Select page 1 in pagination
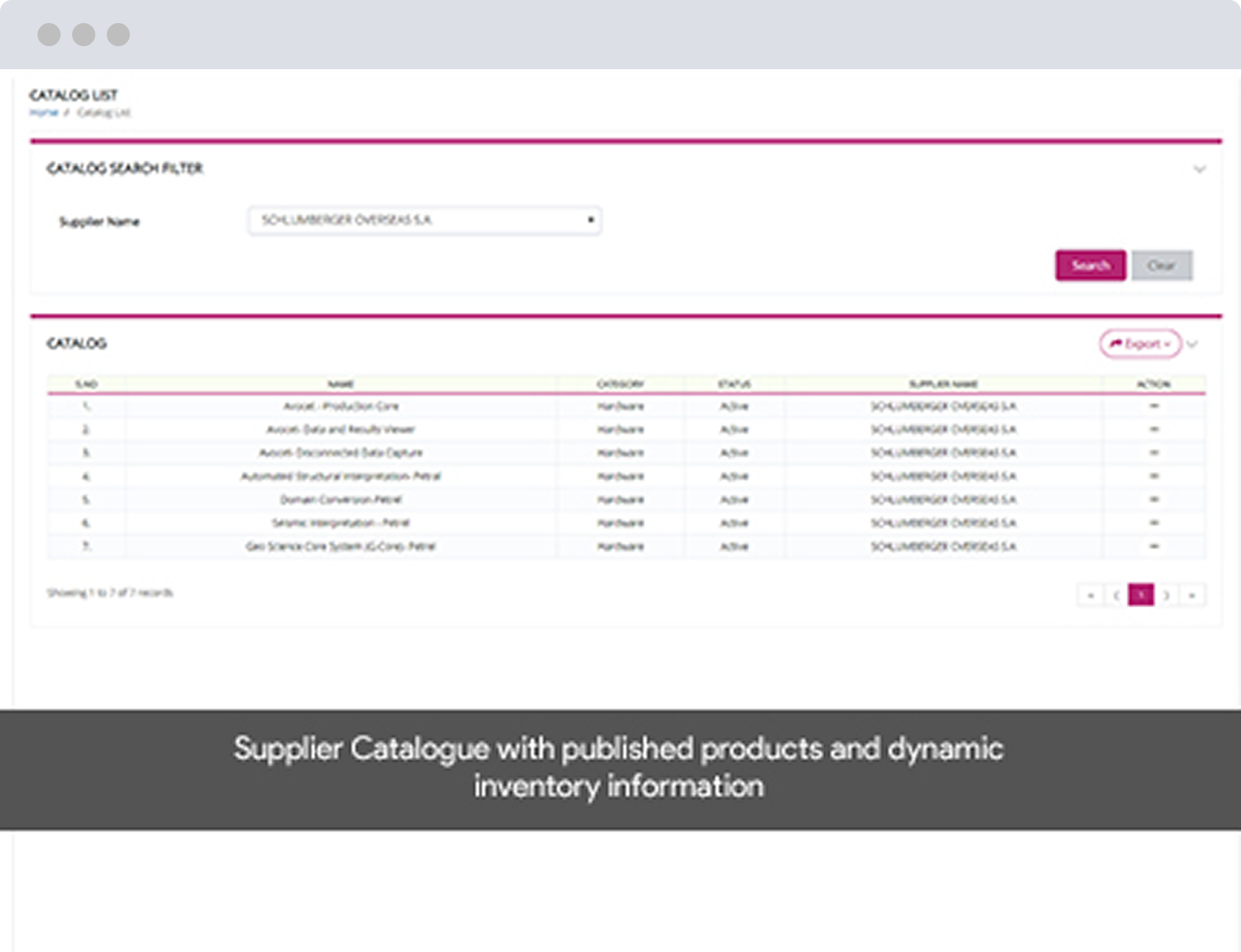 pyautogui.click(x=1141, y=595)
